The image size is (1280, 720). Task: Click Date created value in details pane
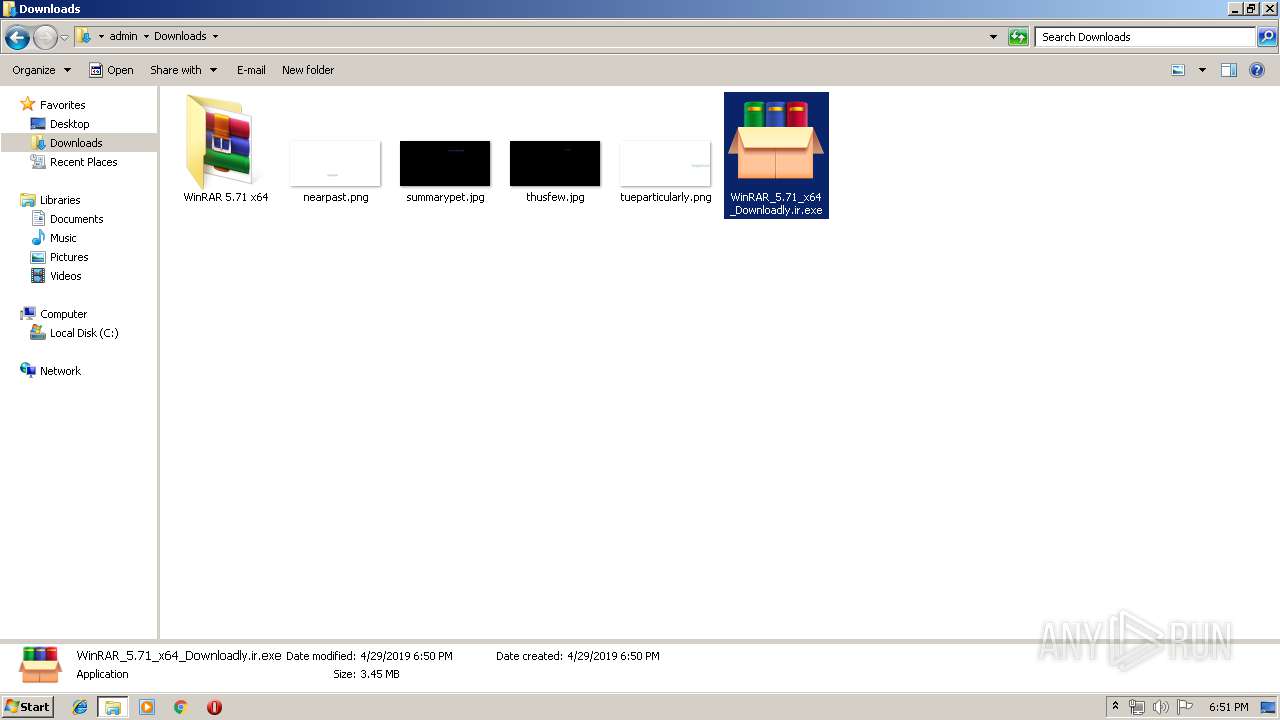point(613,656)
